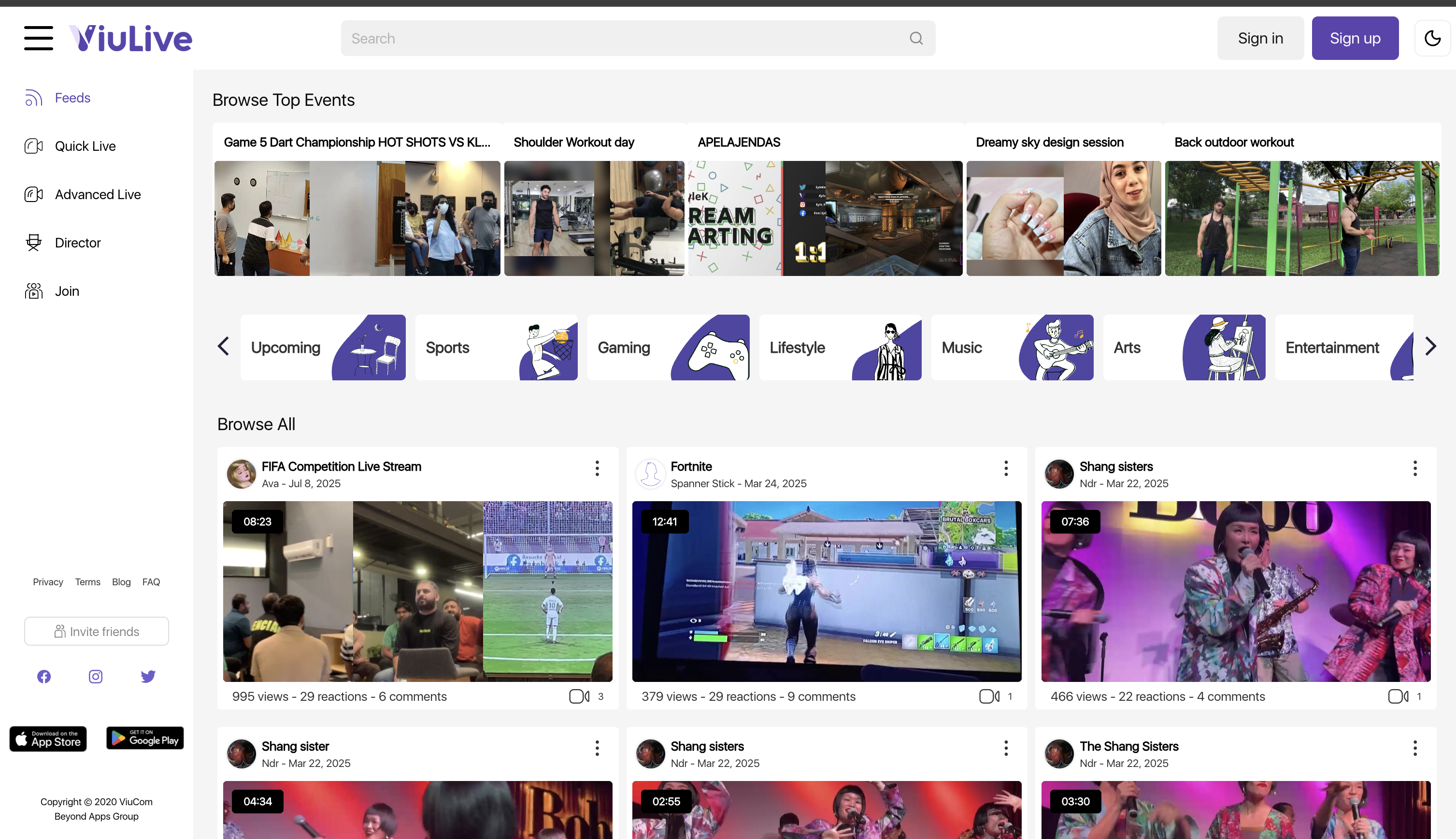
Task: Click the App Store download badge
Action: [48, 739]
